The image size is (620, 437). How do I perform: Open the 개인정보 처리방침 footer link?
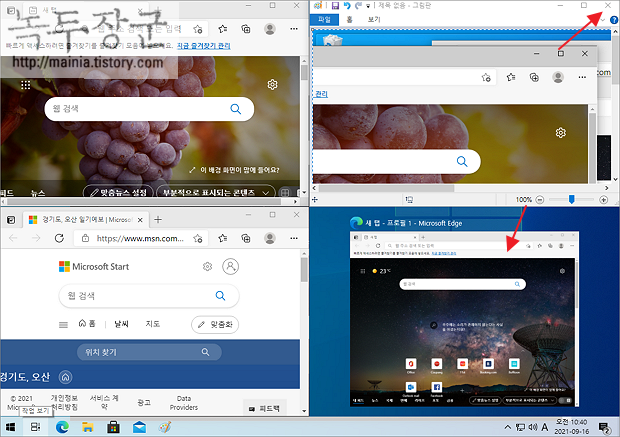point(64,403)
